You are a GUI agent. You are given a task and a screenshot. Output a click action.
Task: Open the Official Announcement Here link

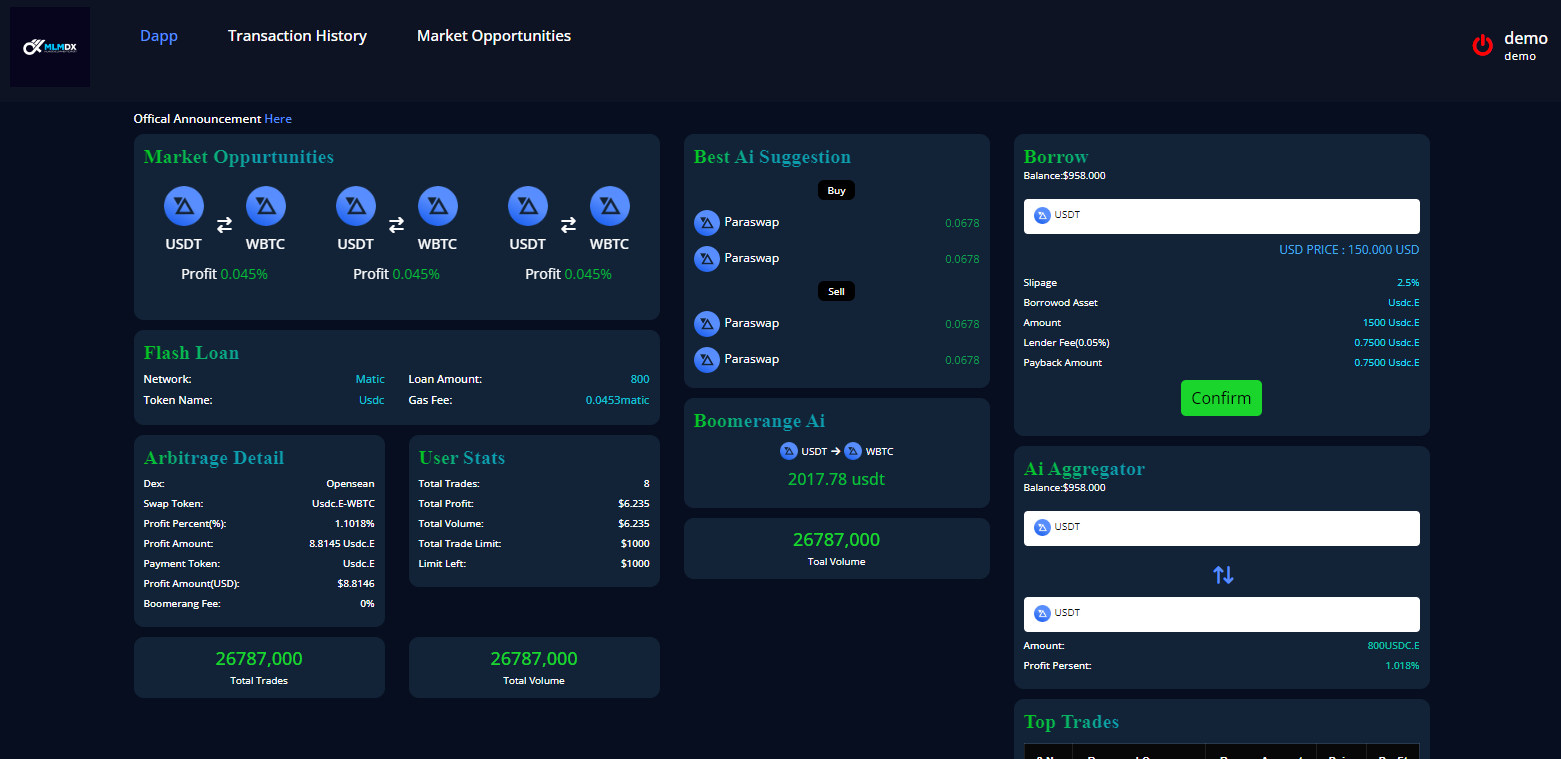(x=278, y=119)
